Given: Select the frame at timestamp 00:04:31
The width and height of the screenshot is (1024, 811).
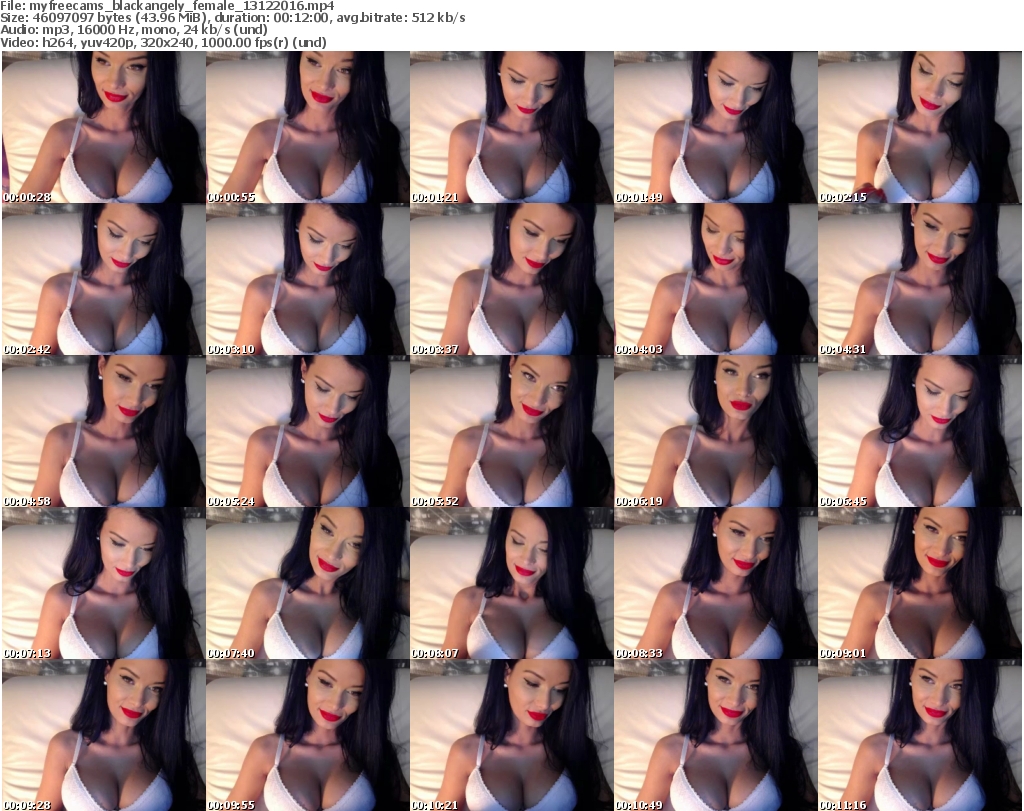Looking at the screenshot, I should click(920, 279).
